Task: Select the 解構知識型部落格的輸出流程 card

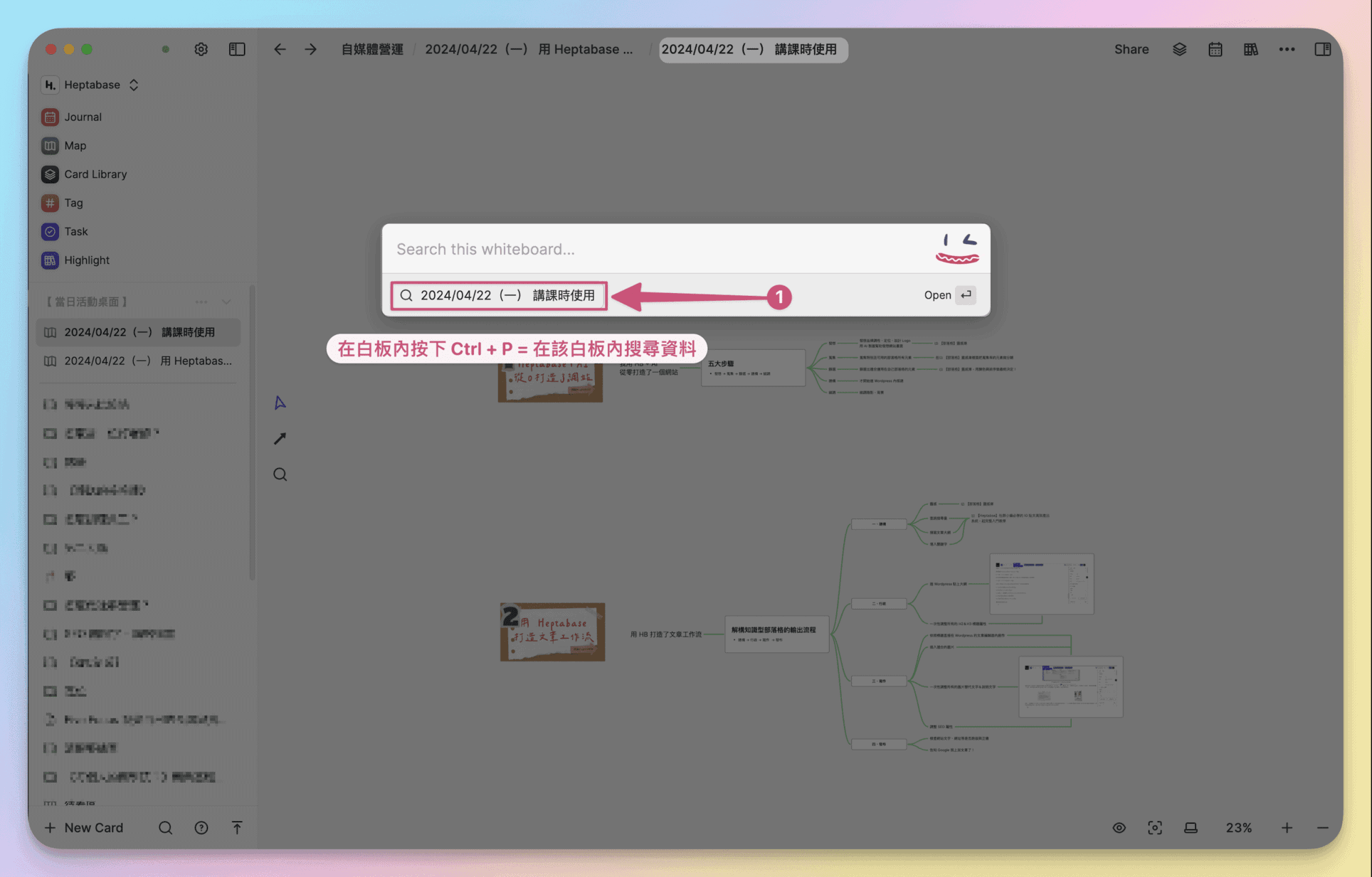Action: (777, 634)
